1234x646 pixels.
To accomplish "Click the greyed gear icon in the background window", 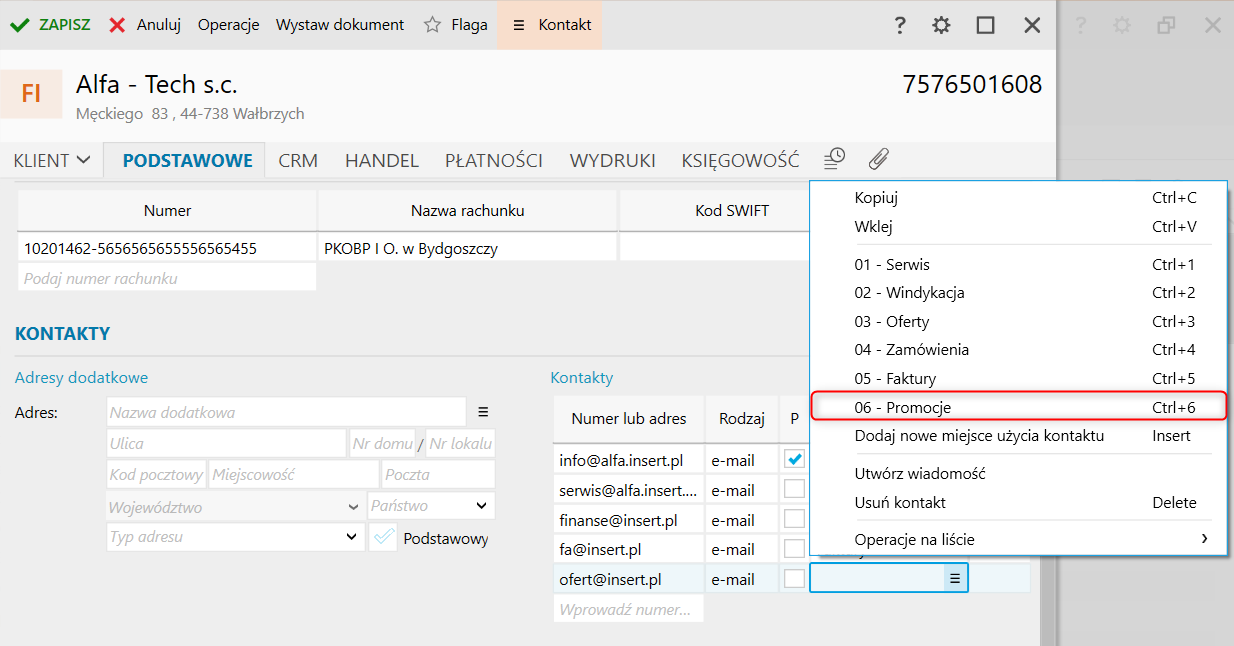I will click(x=1122, y=25).
